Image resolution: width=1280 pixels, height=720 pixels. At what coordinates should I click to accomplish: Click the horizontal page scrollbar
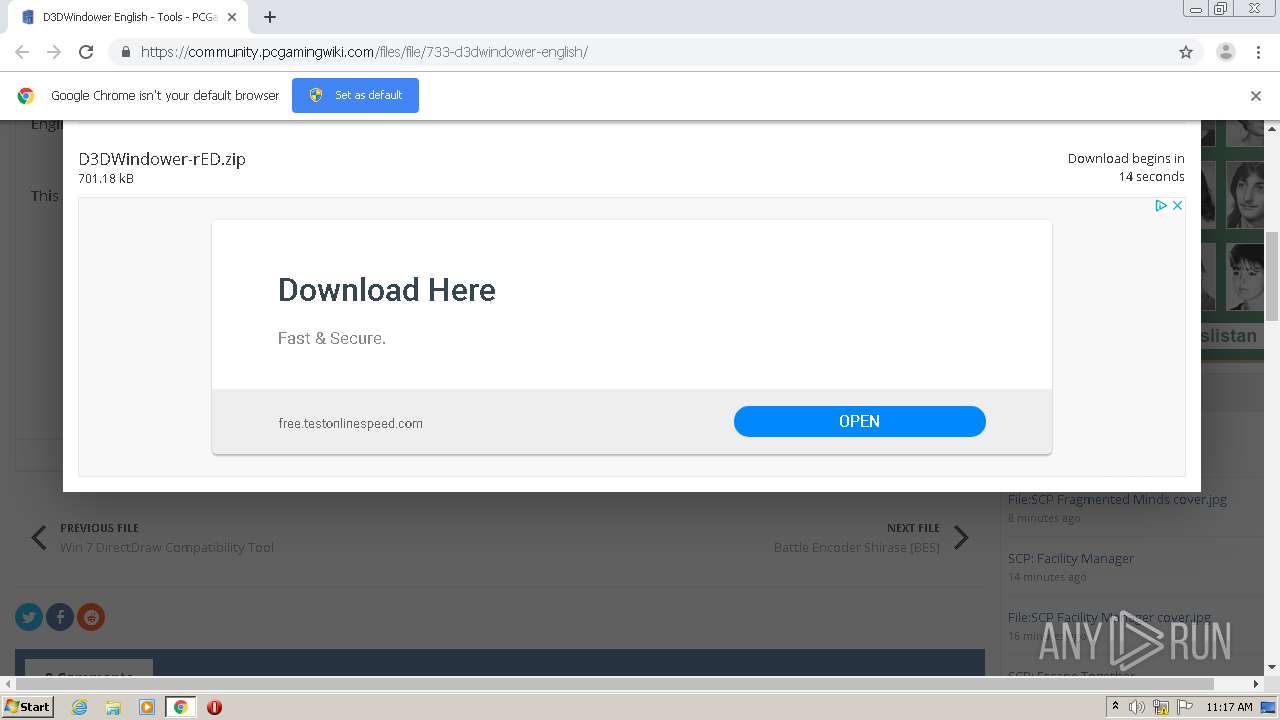pos(615,684)
